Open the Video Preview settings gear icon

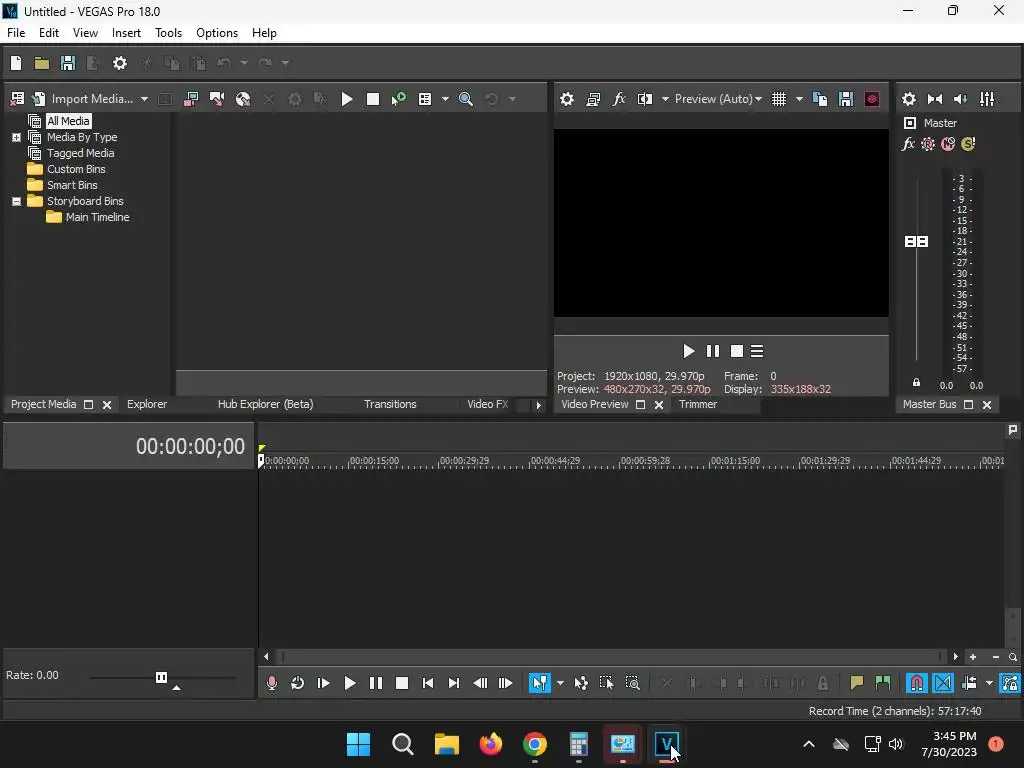click(x=567, y=99)
